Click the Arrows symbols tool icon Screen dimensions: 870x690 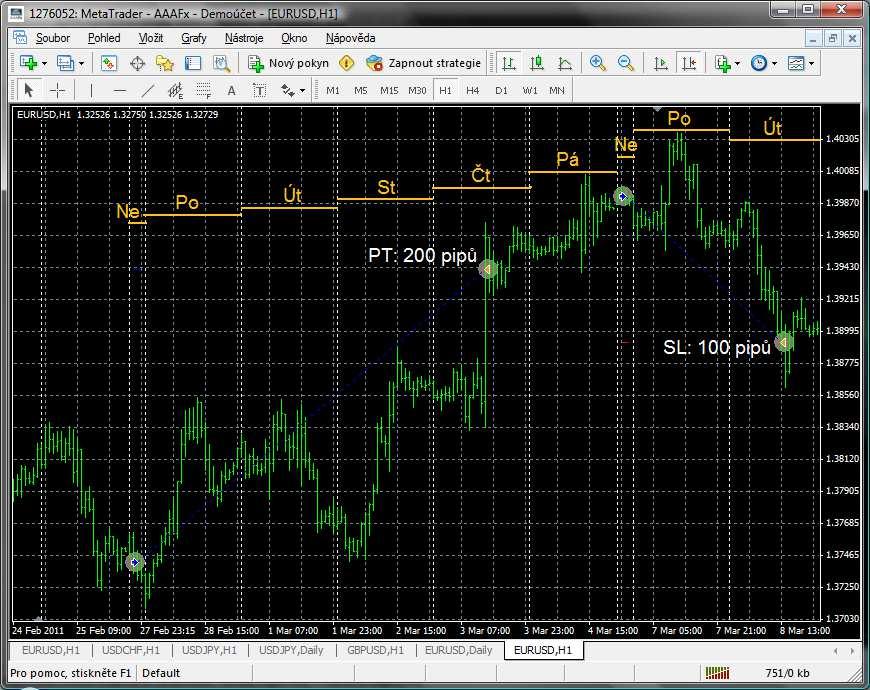coord(287,90)
